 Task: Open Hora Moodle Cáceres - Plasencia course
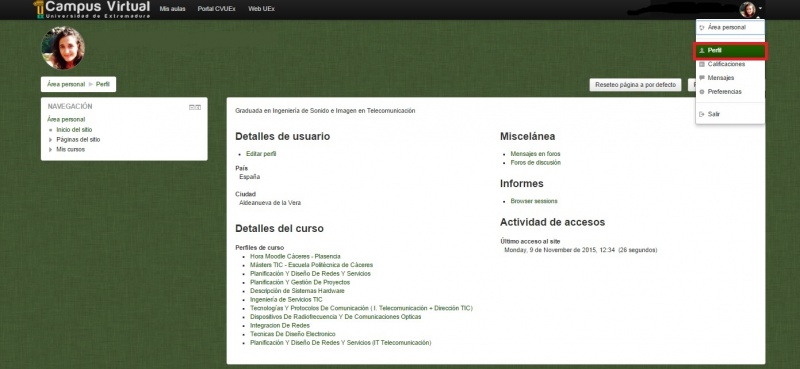pos(295,256)
